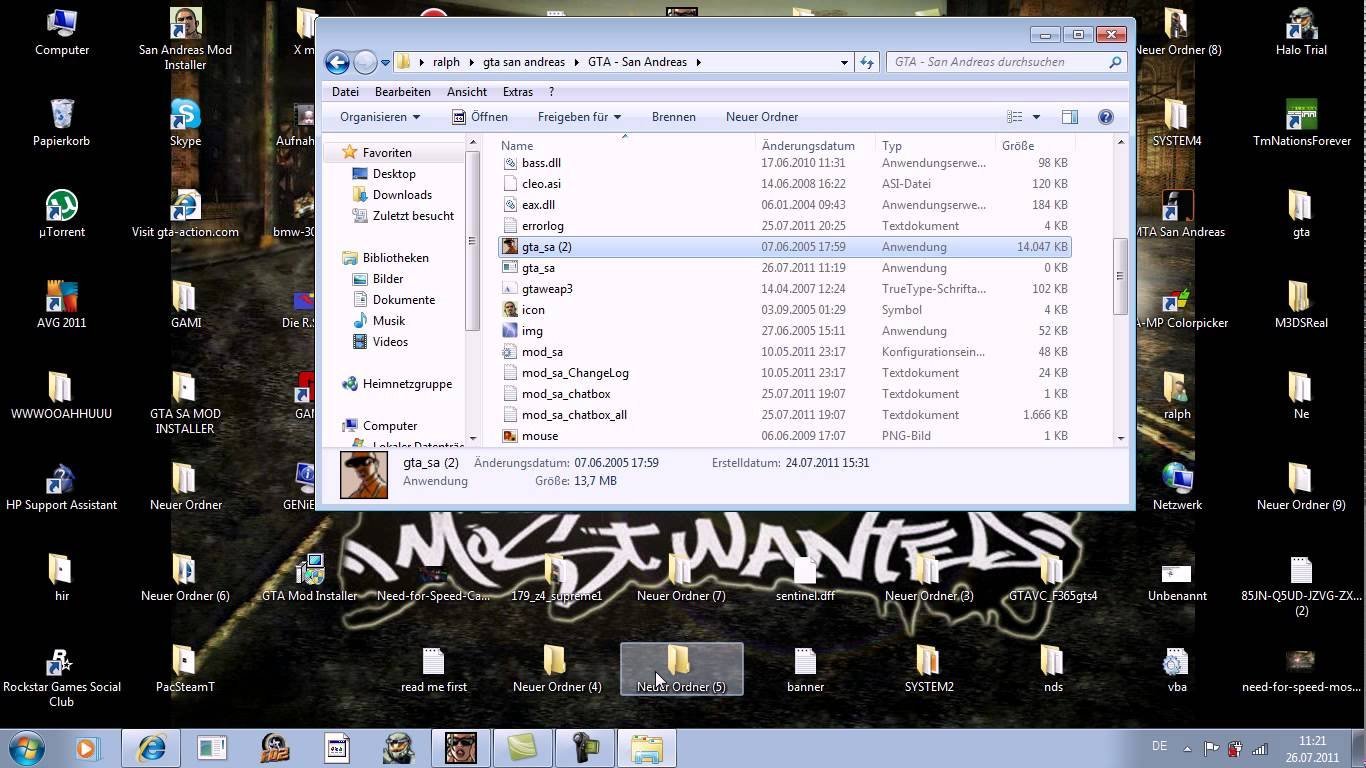
Task: Click the gta san andreas breadcrumb segment
Action: 524,62
